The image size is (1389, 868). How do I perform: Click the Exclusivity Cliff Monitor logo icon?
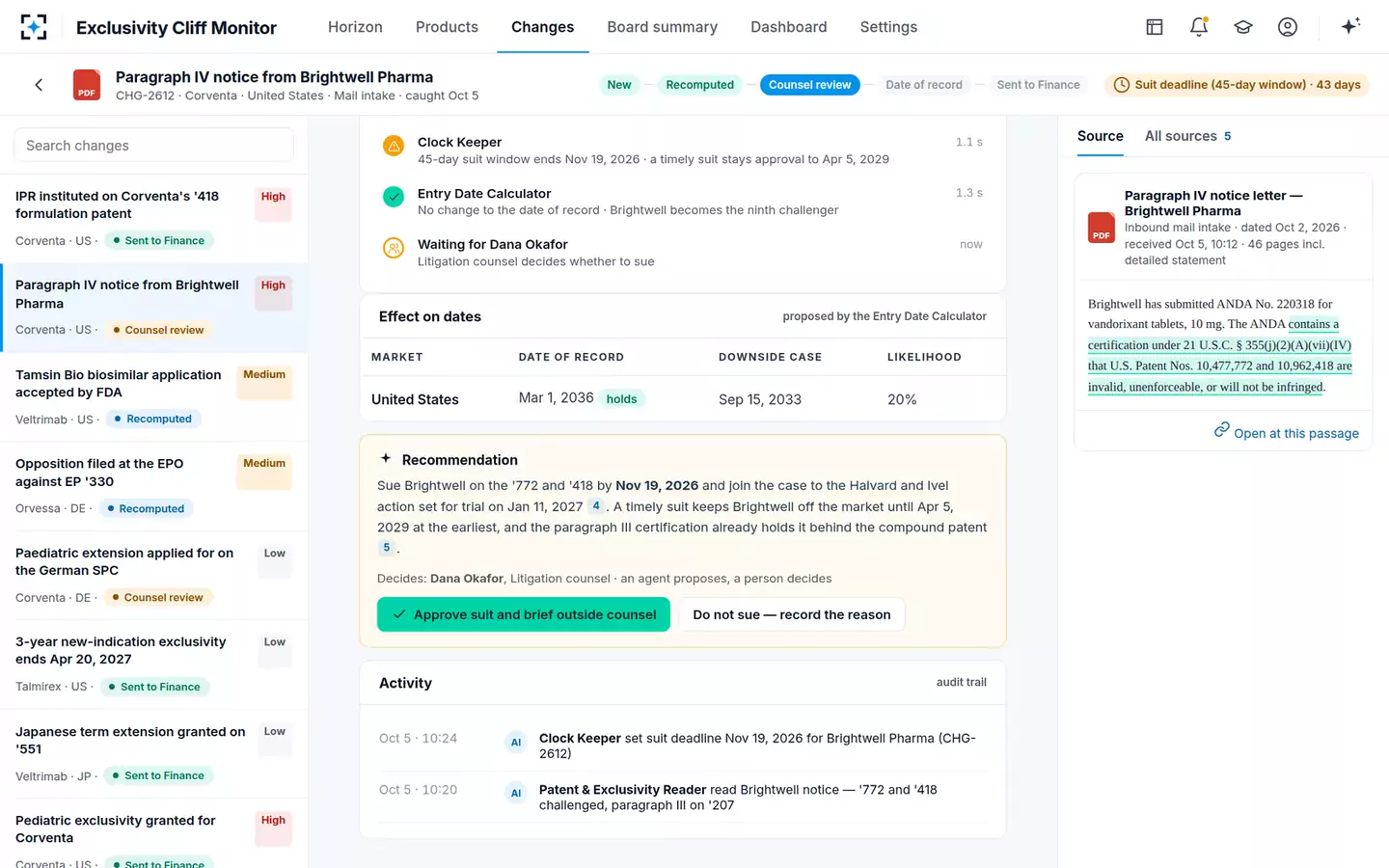coord(34,27)
